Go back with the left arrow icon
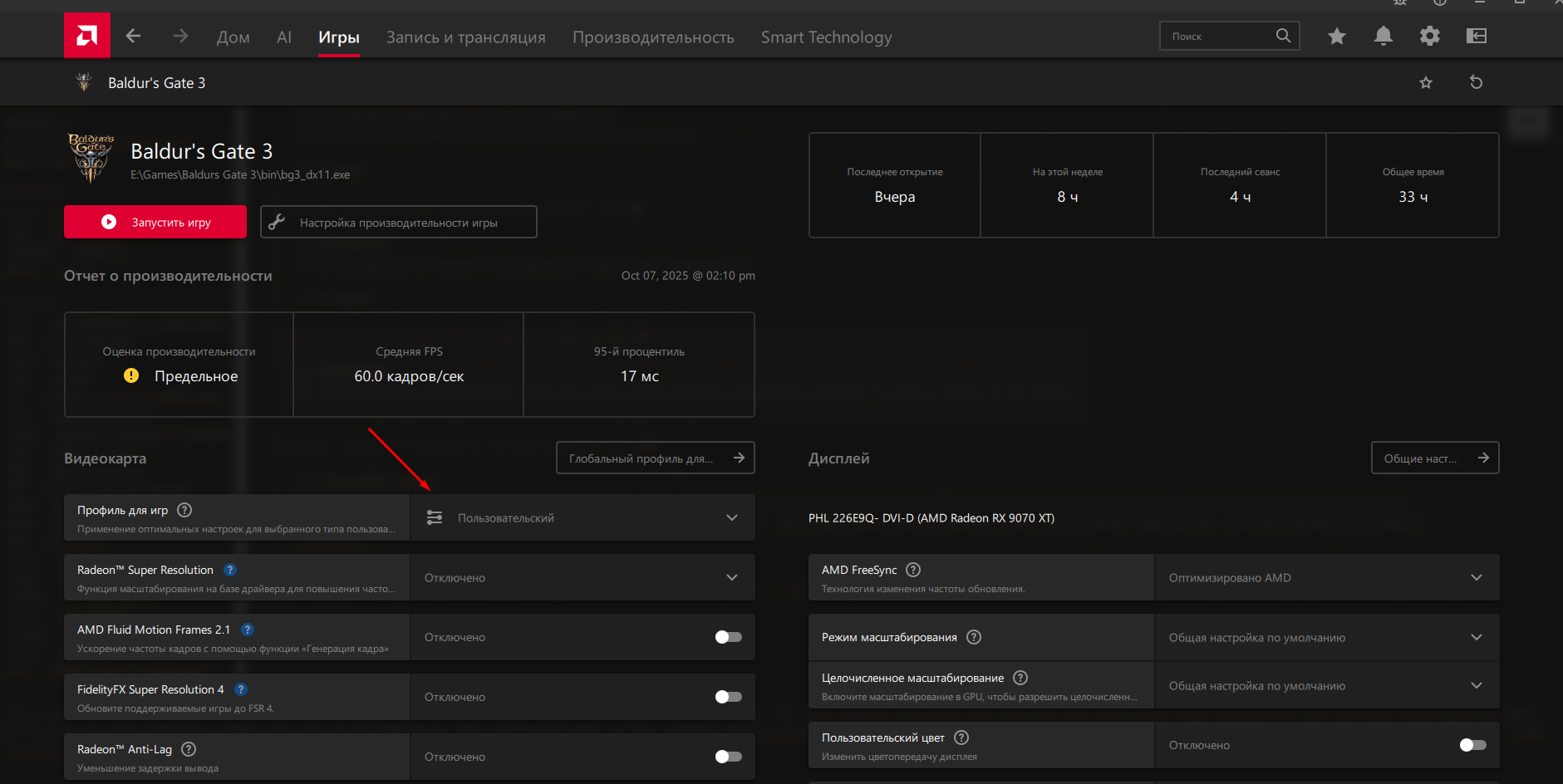Screen dimensions: 1563x784 pos(133,36)
